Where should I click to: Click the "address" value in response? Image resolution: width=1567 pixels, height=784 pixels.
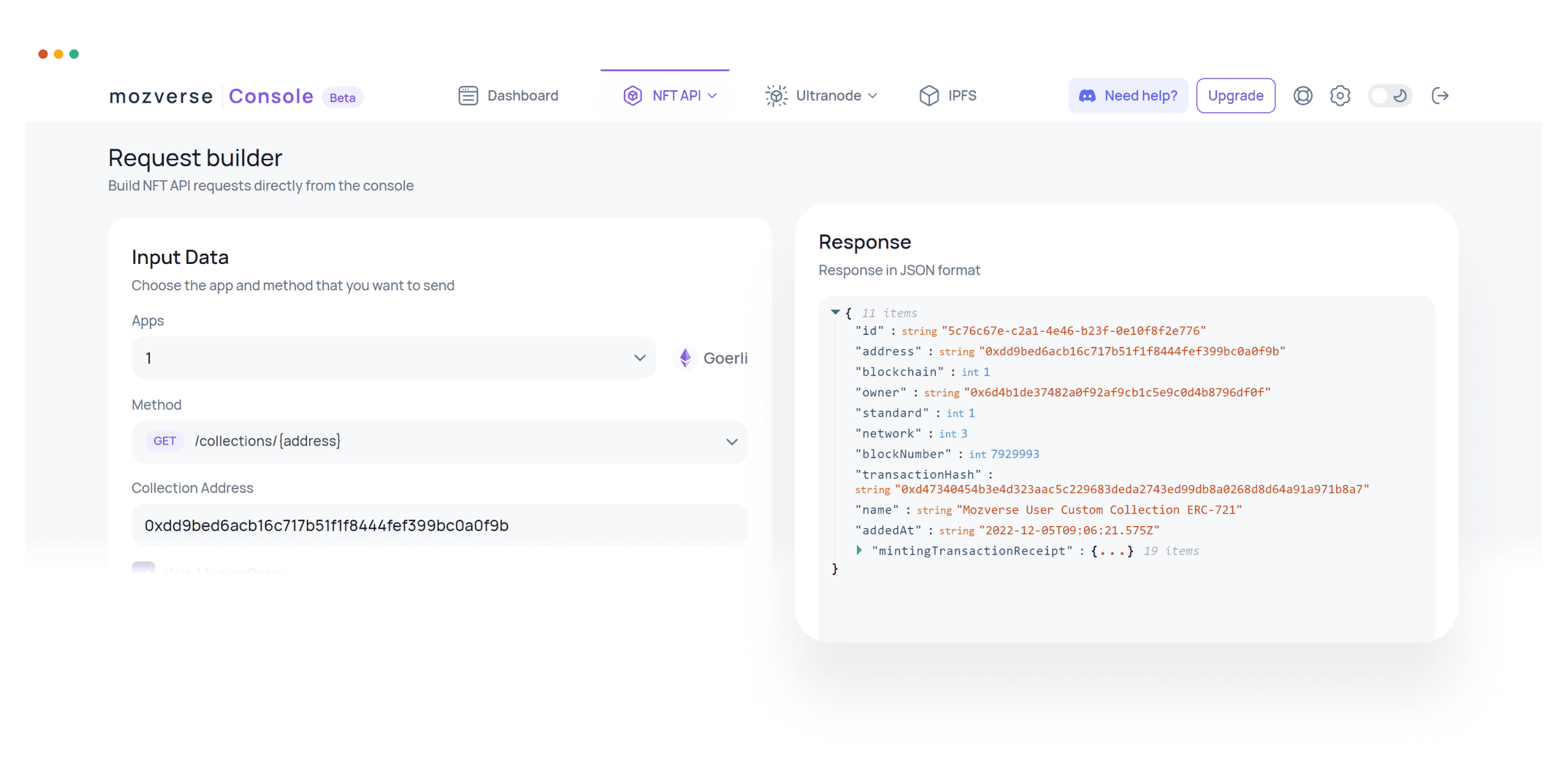1132,351
